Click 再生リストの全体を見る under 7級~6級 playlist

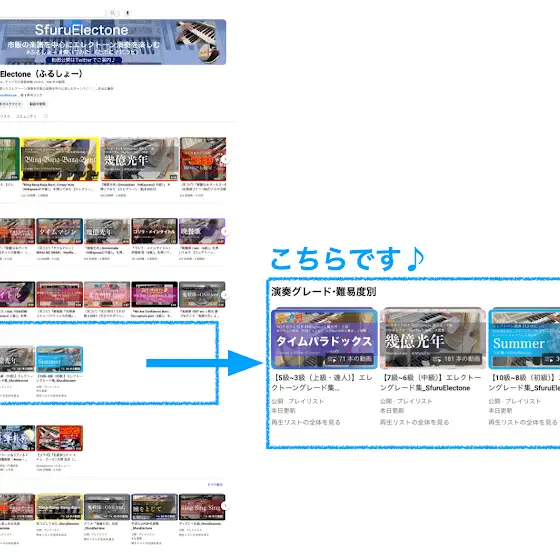coord(414,422)
